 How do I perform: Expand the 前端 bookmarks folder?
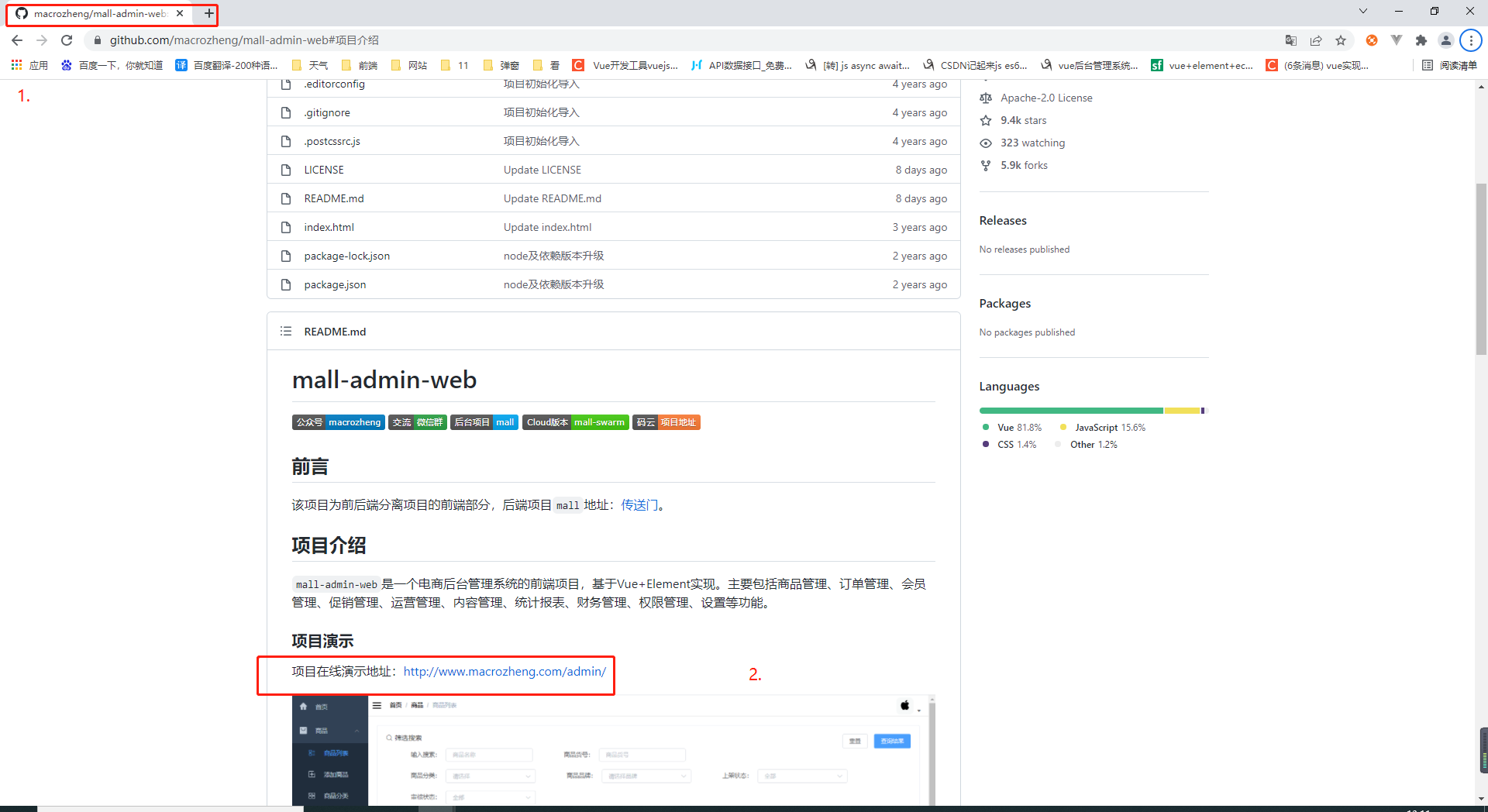click(x=359, y=65)
